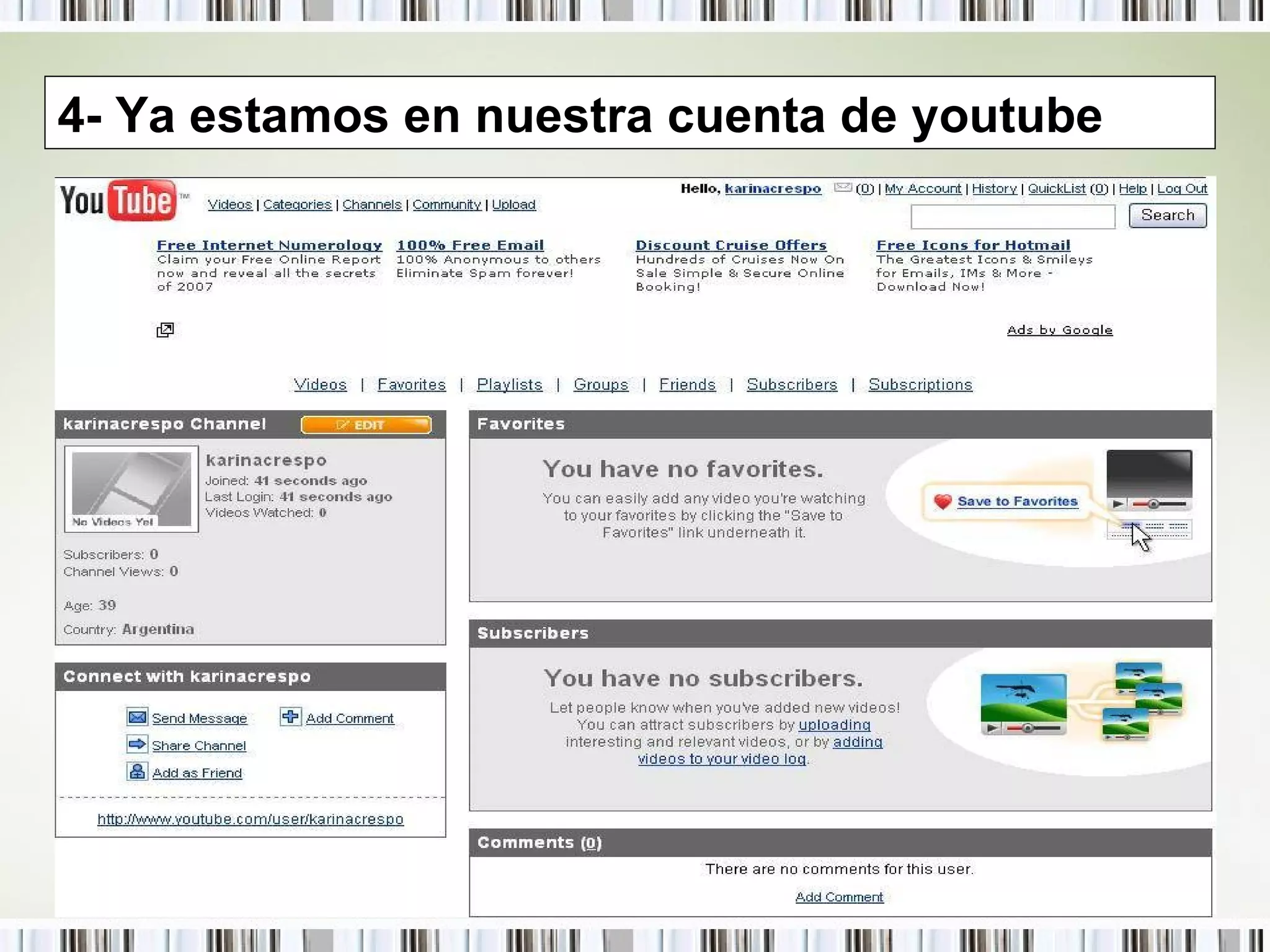Viewport: 1270px width, 952px height.
Task: Click the No Videos Yet profile thumbnail
Action: 131,489
